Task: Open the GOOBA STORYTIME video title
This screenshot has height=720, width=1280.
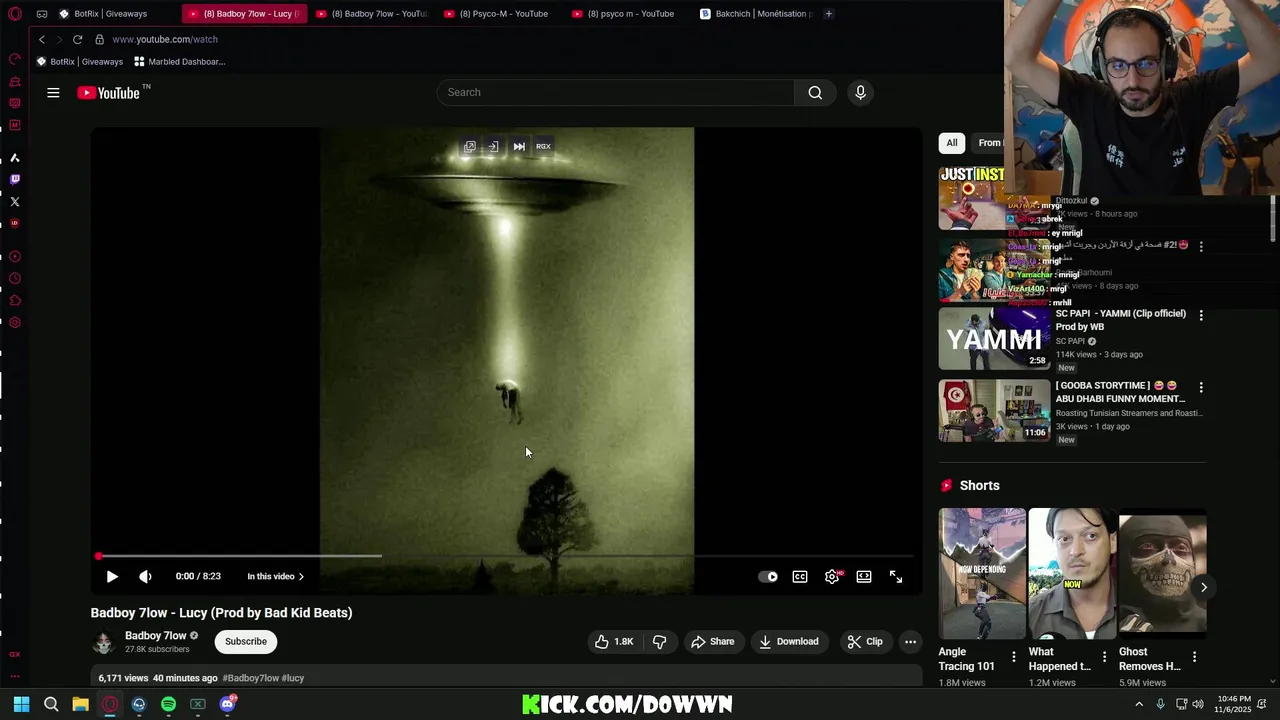Action: tap(1120, 392)
